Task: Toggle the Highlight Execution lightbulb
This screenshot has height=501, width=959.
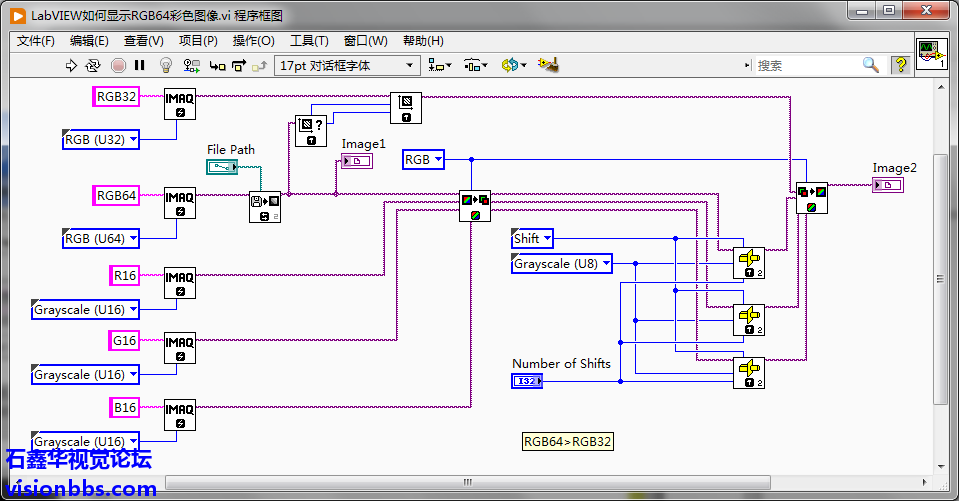Action: pyautogui.click(x=165, y=65)
